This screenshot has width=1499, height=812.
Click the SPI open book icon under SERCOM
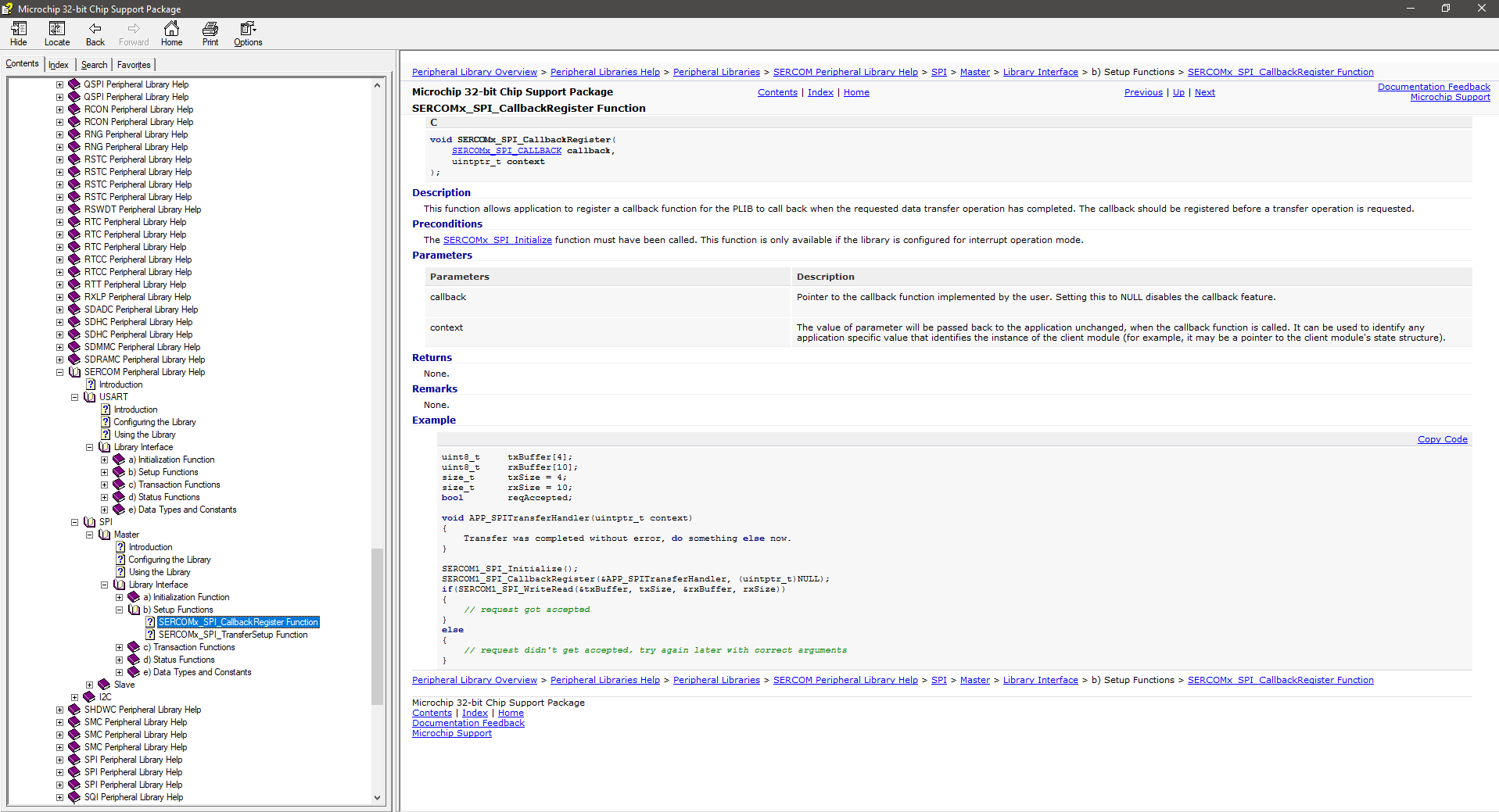coord(90,522)
